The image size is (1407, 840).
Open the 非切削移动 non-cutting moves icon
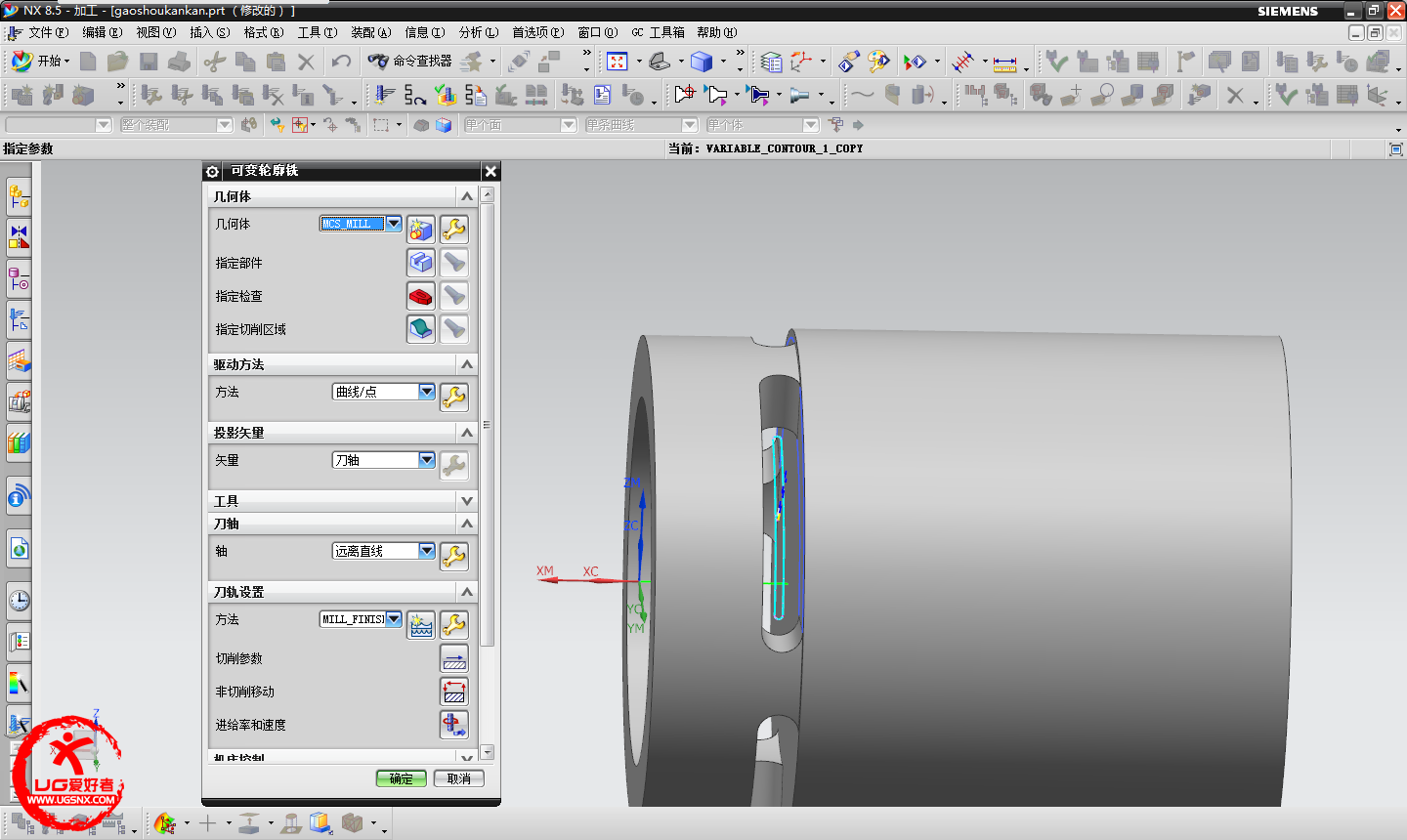[x=454, y=692]
